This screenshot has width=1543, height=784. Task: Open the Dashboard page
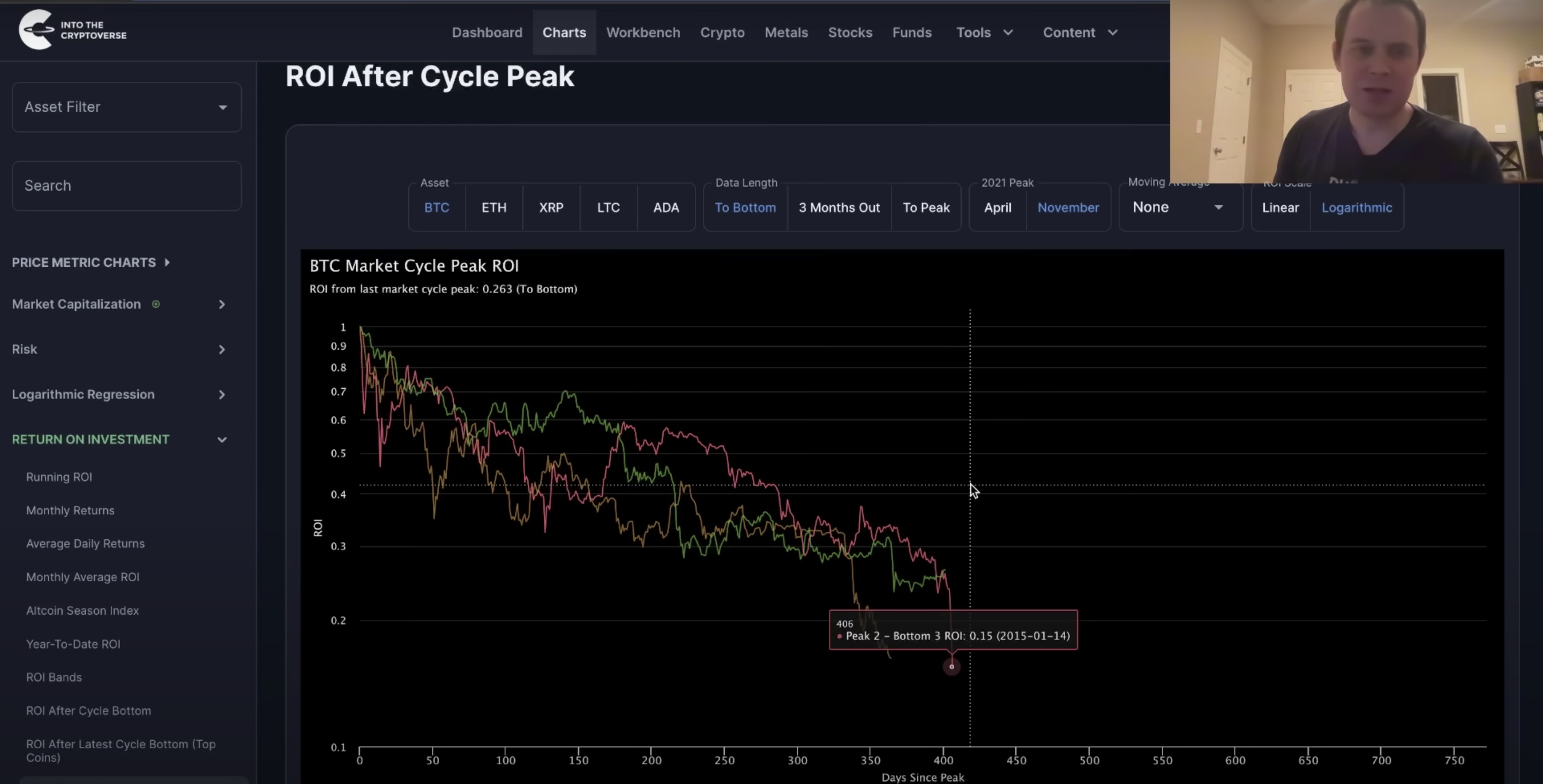pyautogui.click(x=487, y=32)
